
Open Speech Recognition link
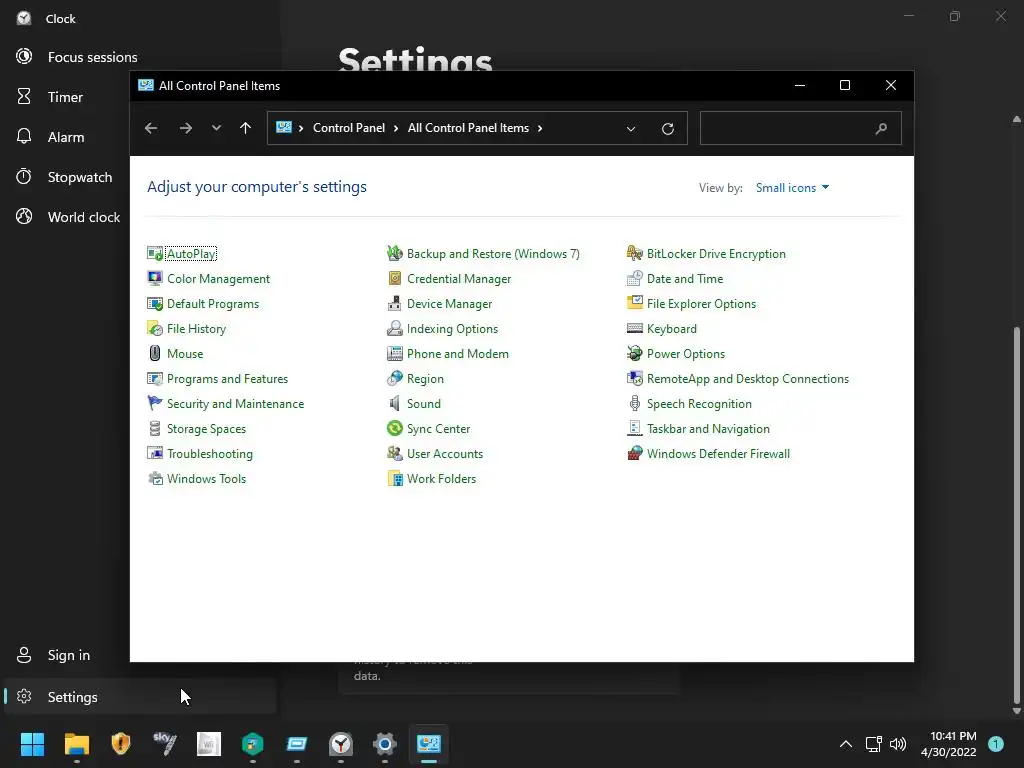pos(699,404)
